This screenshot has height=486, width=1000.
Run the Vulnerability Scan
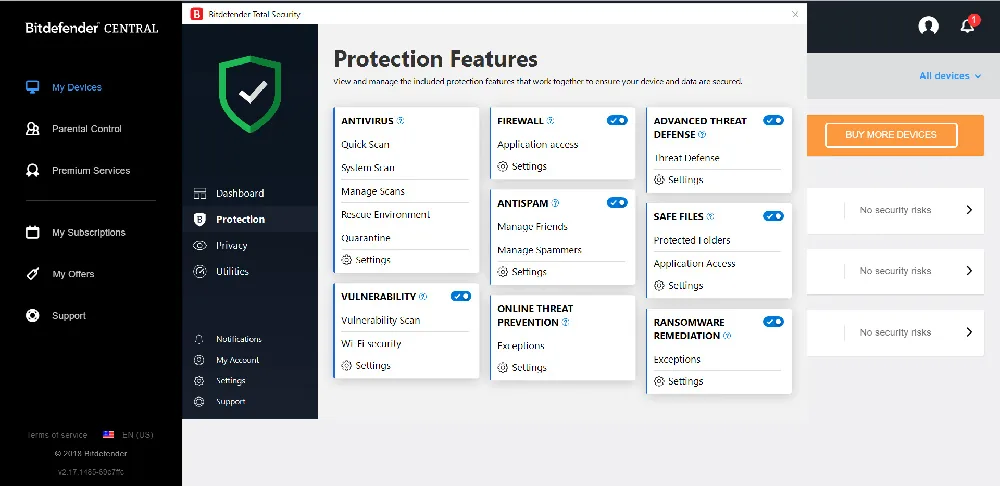click(x=381, y=321)
